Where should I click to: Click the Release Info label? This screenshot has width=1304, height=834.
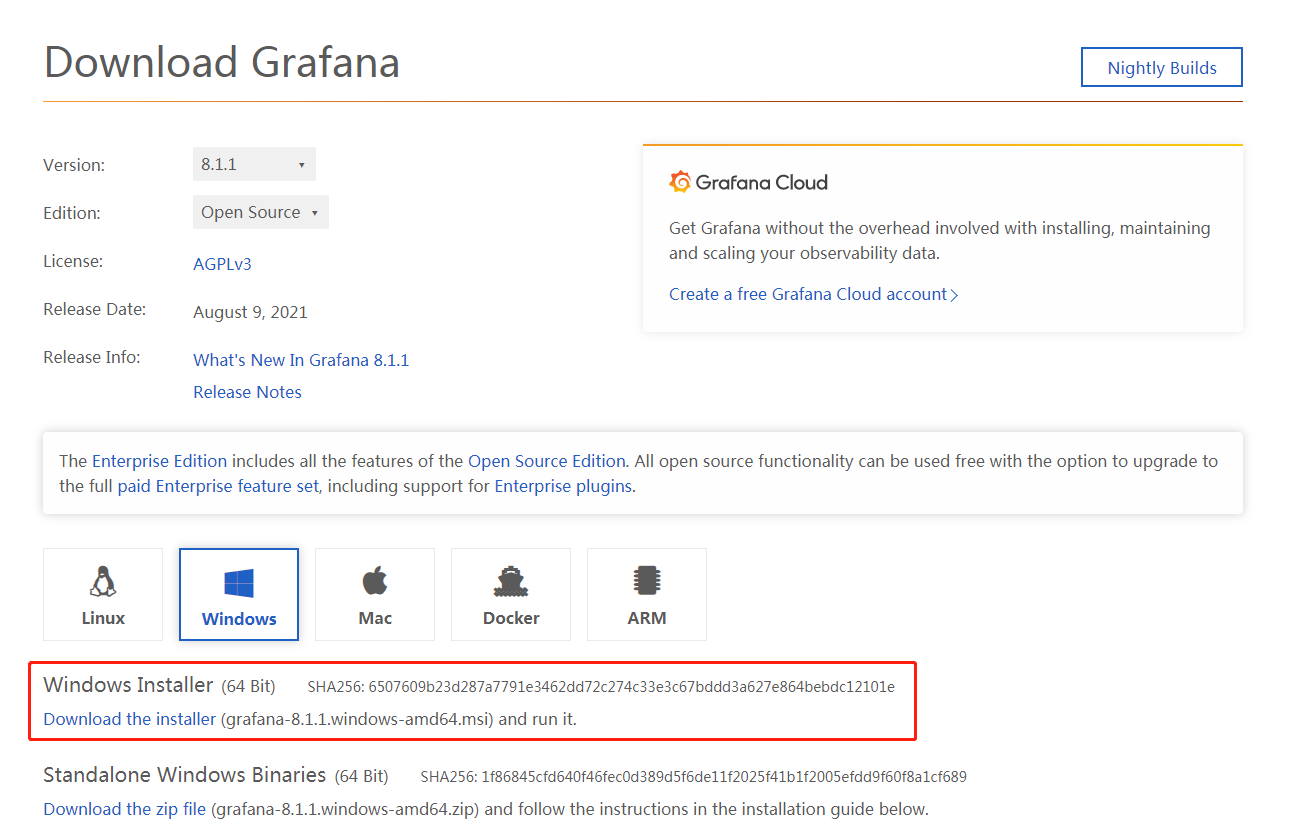[91, 357]
